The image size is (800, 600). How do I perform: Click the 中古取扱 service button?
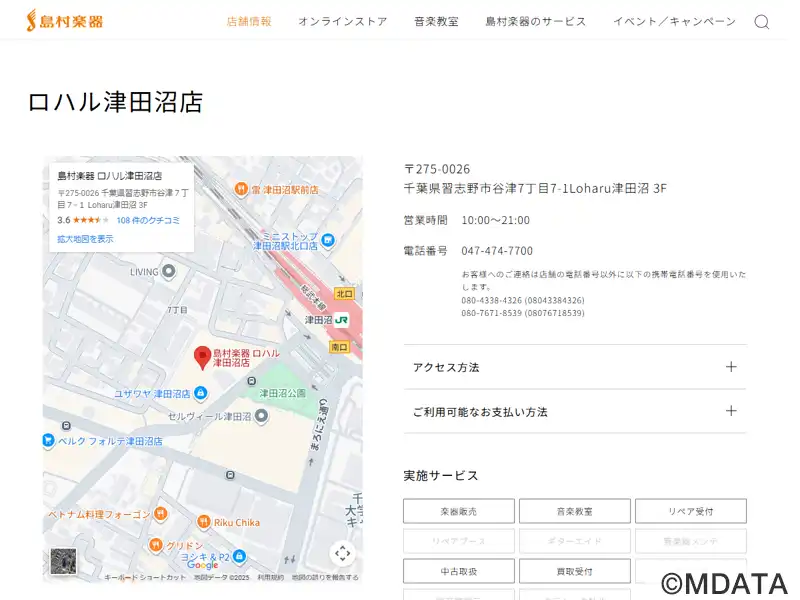[x=459, y=571]
